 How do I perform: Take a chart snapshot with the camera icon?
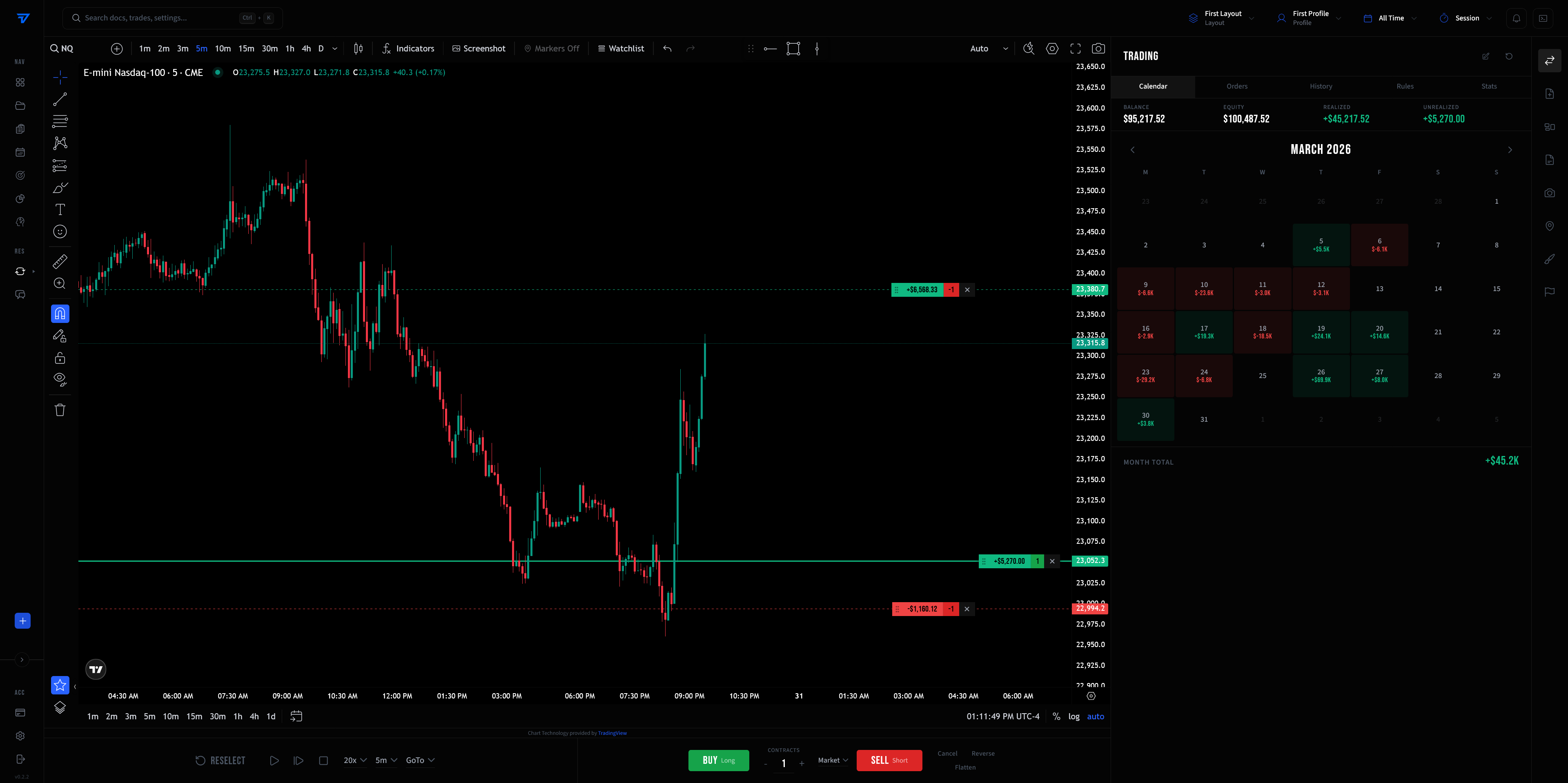[x=1098, y=48]
